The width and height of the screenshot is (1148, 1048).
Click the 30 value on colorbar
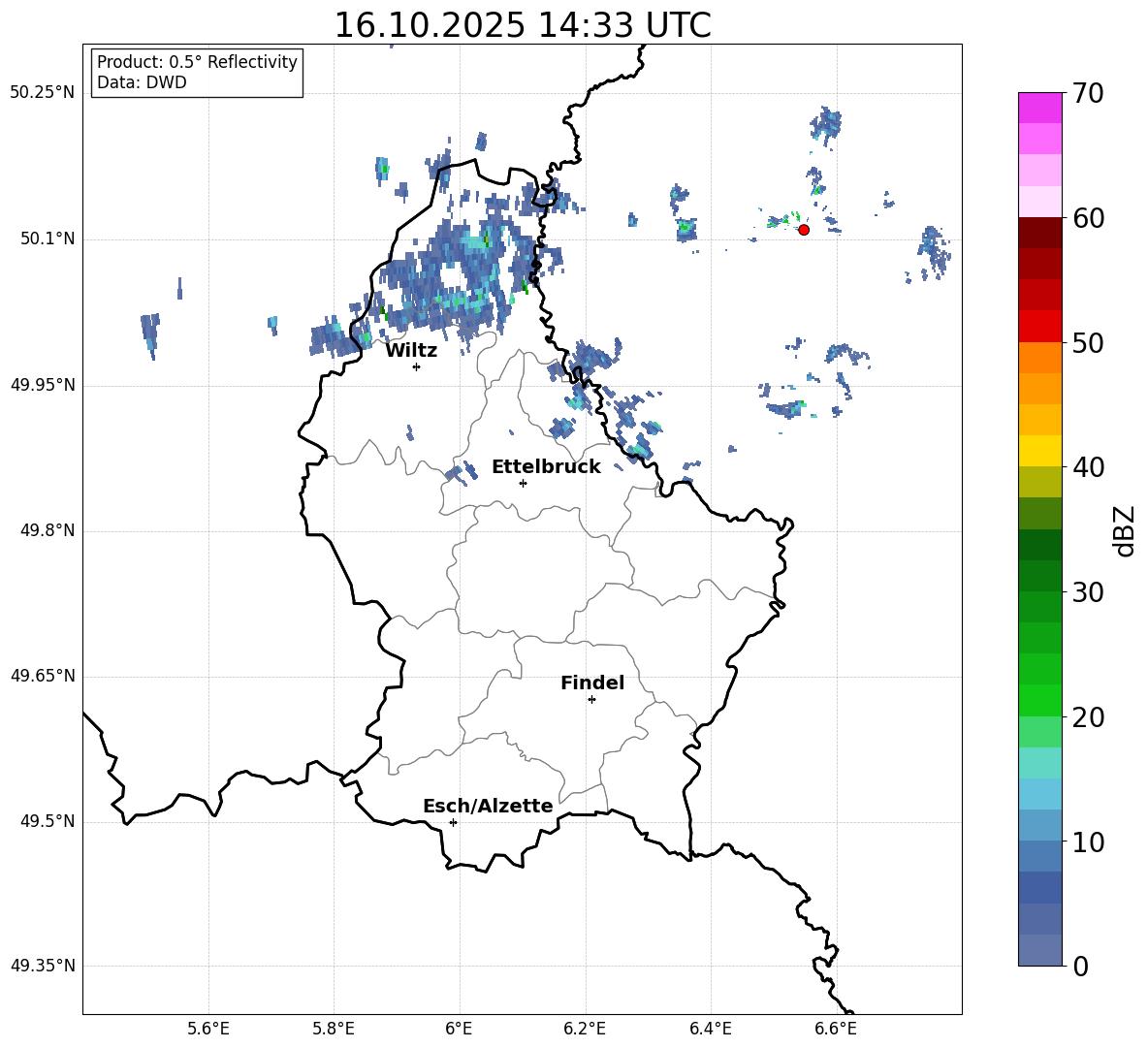[1088, 591]
